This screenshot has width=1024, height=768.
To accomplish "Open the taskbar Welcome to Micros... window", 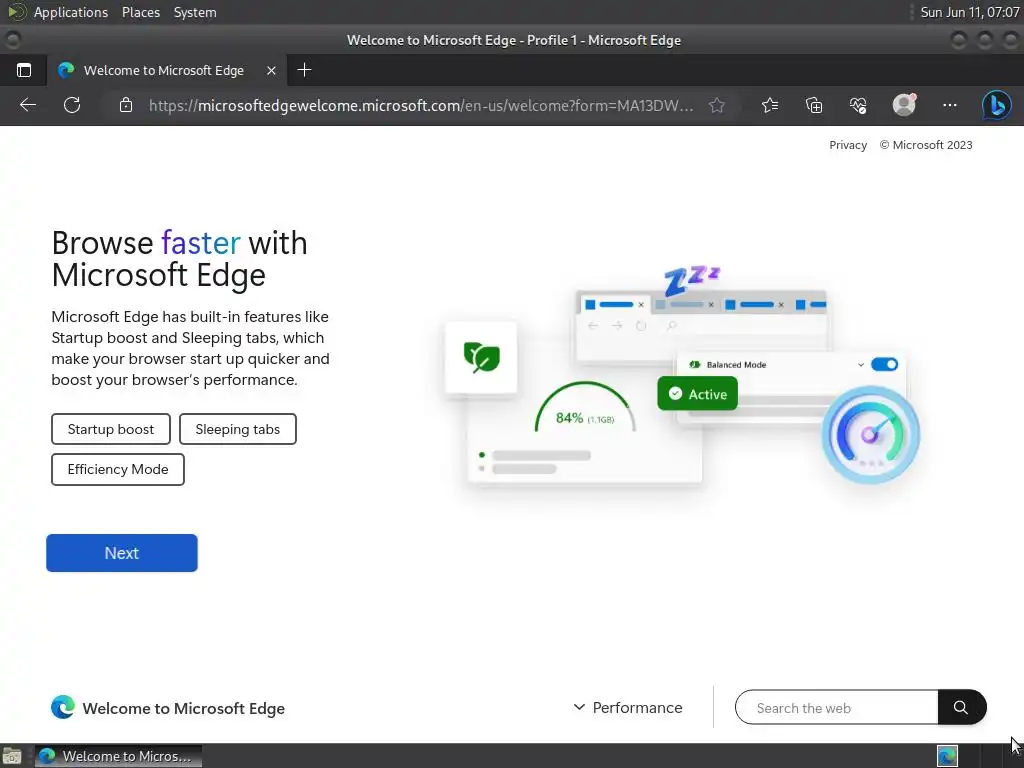I will (x=118, y=756).
